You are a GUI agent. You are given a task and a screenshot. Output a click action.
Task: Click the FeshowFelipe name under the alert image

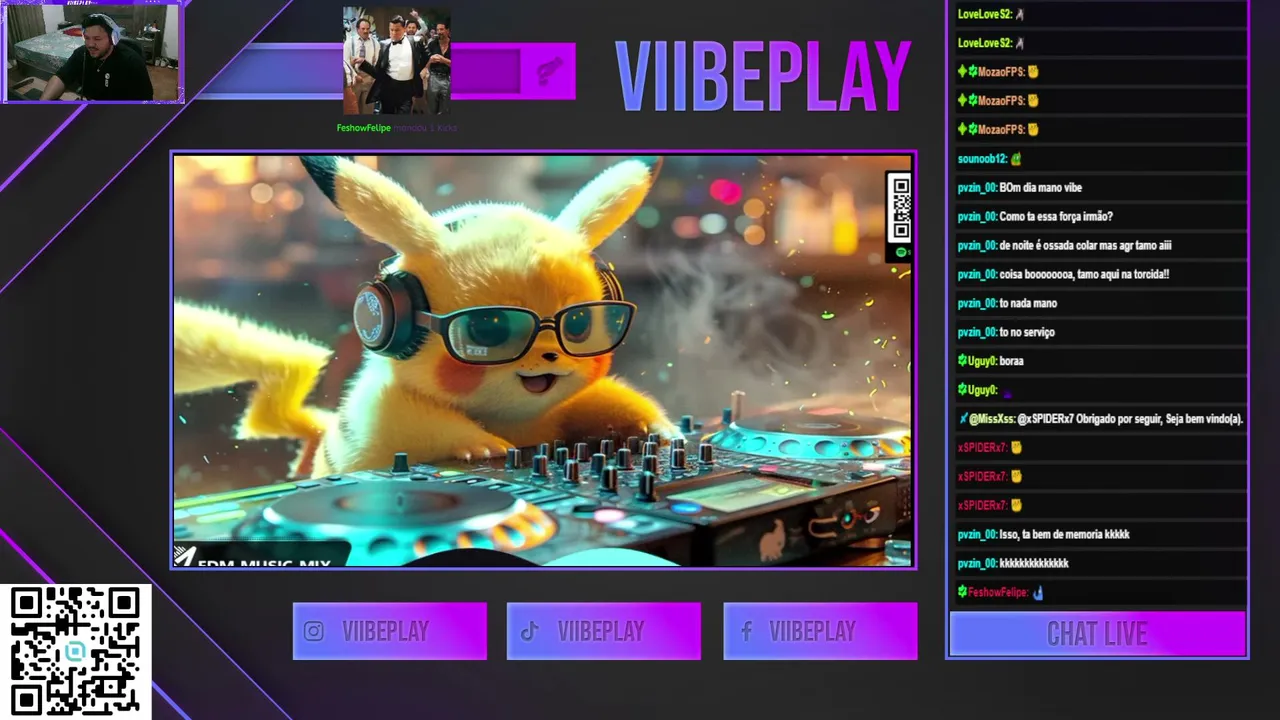pyautogui.click(x=363, y=128)
